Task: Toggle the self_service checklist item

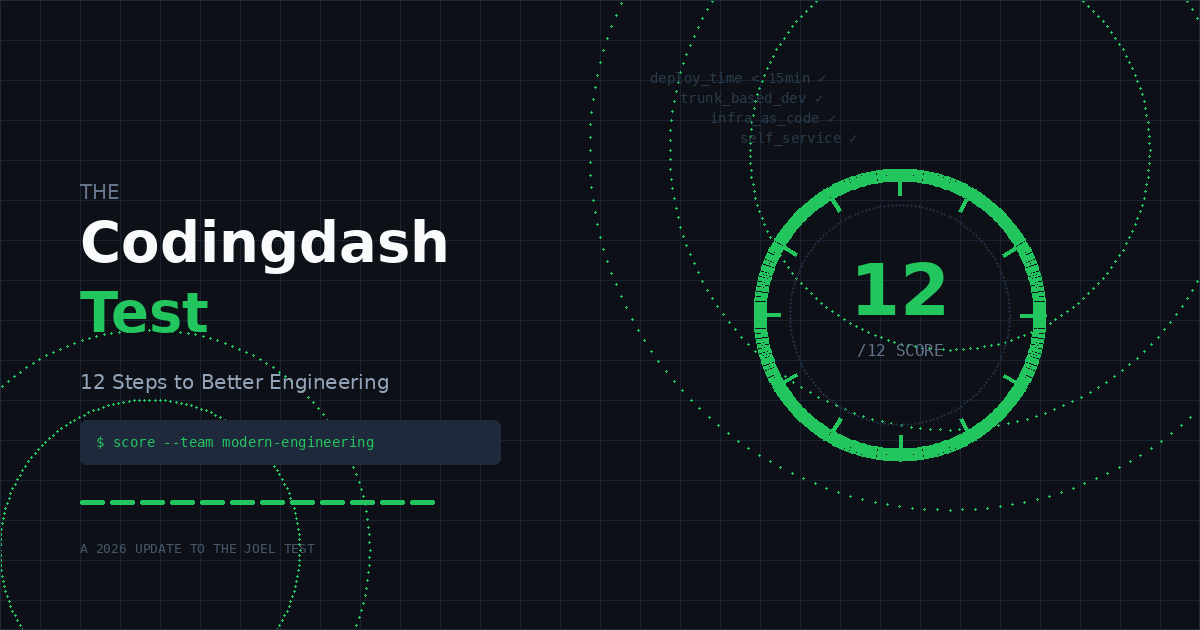Action: click(x=789, y=138)
